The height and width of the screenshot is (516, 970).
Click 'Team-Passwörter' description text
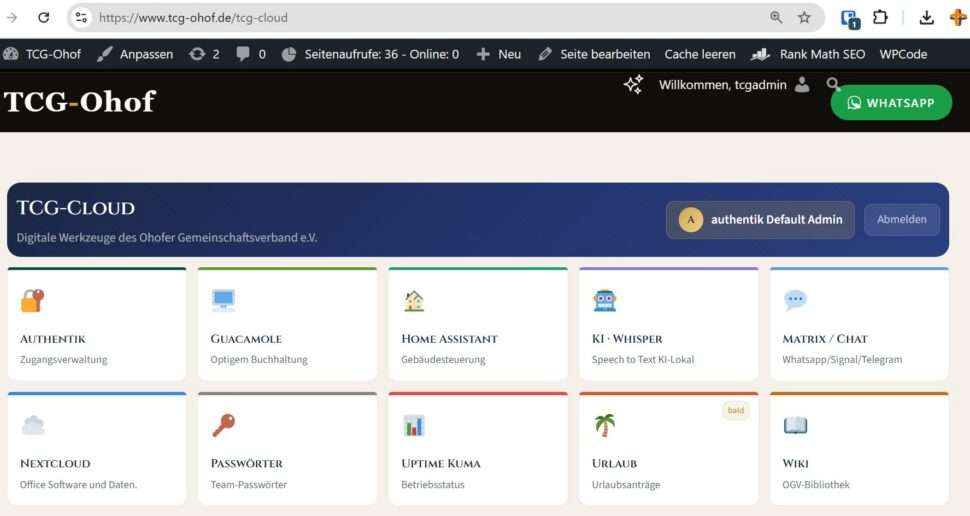[249, 484]
